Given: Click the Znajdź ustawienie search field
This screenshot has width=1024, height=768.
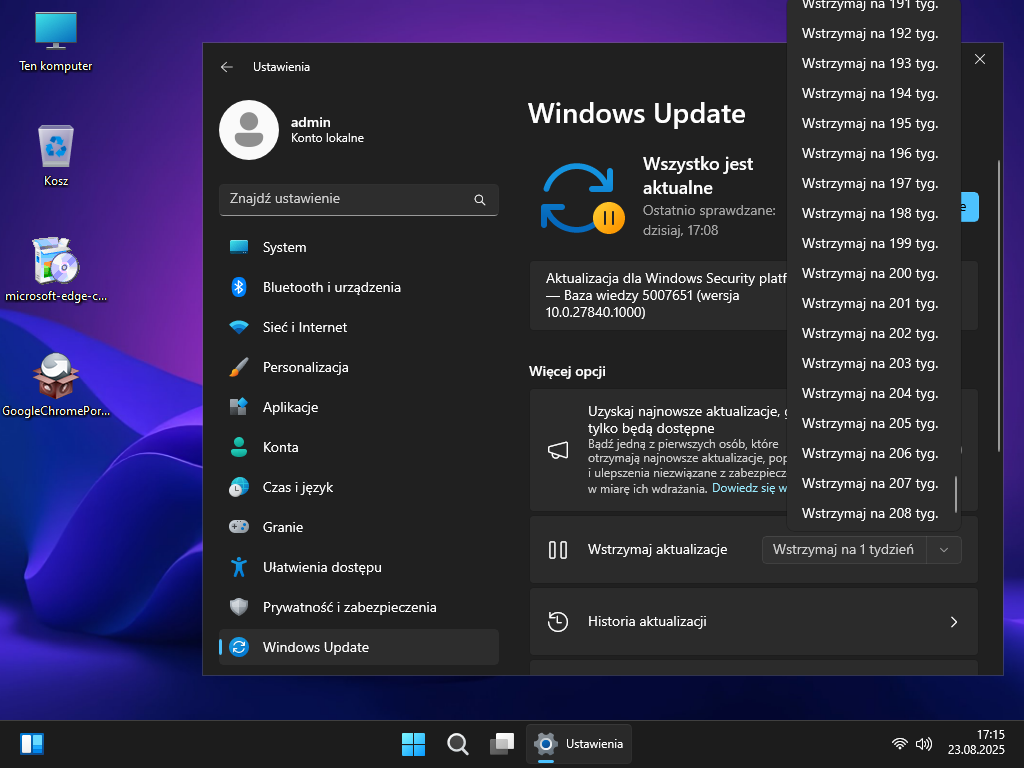Looking at the screenshot, I should pos(345,199).
